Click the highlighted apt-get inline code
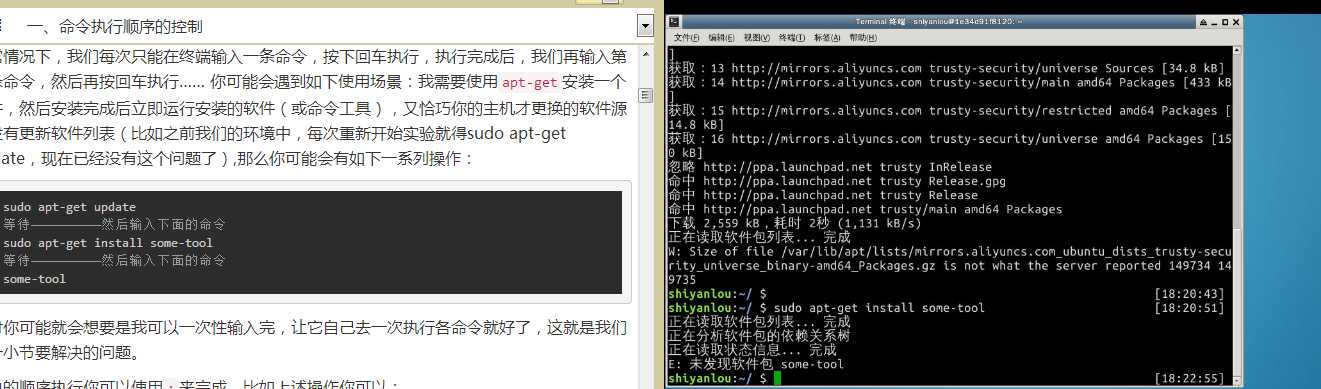The height and width of the screenshot is (389, 1321). (x=530, y=83)
